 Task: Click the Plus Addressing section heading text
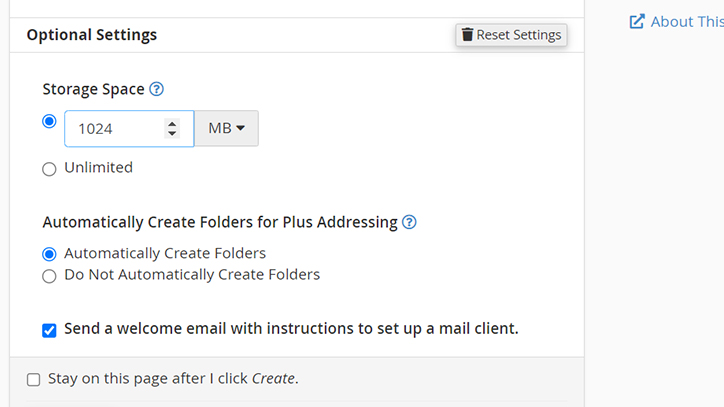[x=220, y=222]
